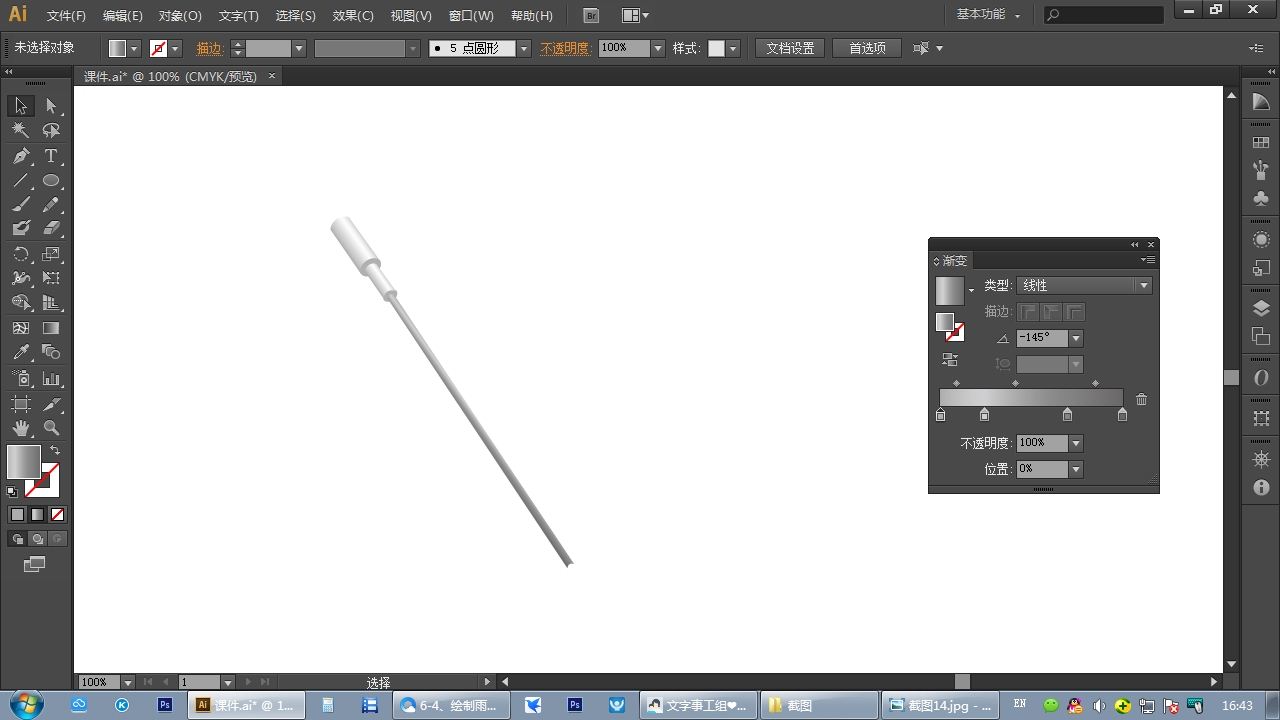Set paint mode to None

[x=57, y=515]
